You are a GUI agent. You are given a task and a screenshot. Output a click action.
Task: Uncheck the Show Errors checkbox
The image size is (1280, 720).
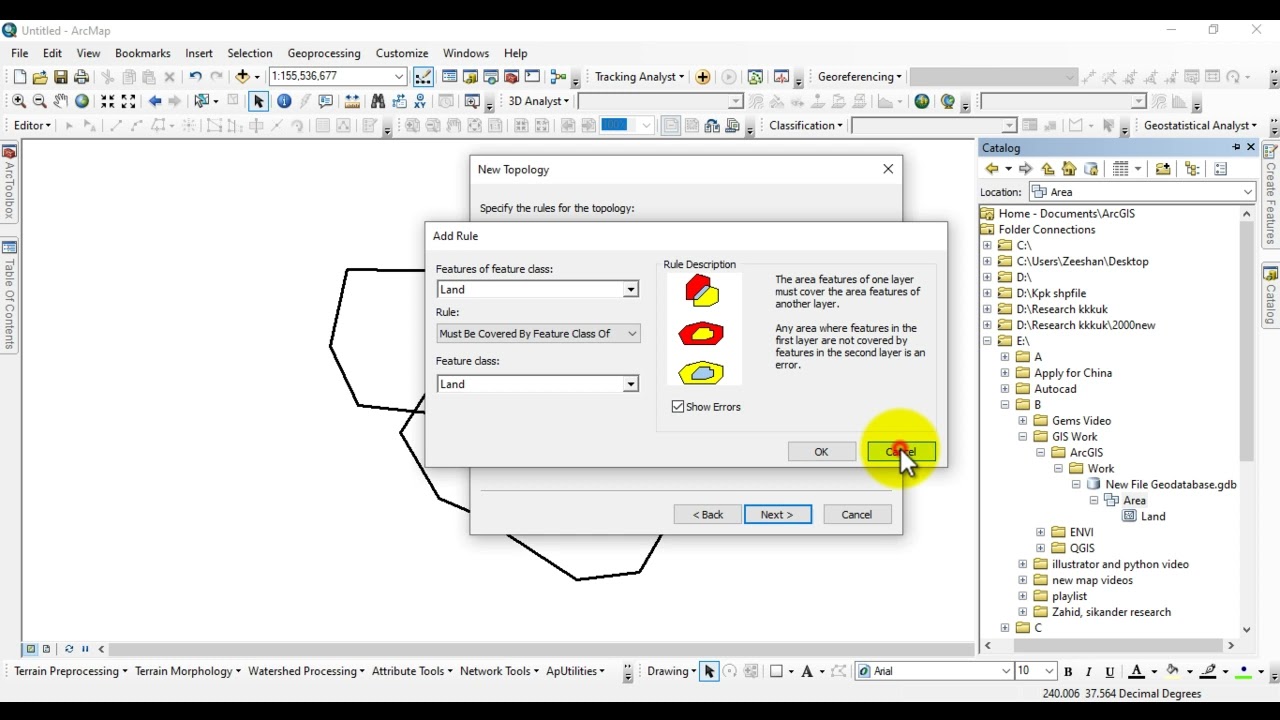[x=678, y=407]
